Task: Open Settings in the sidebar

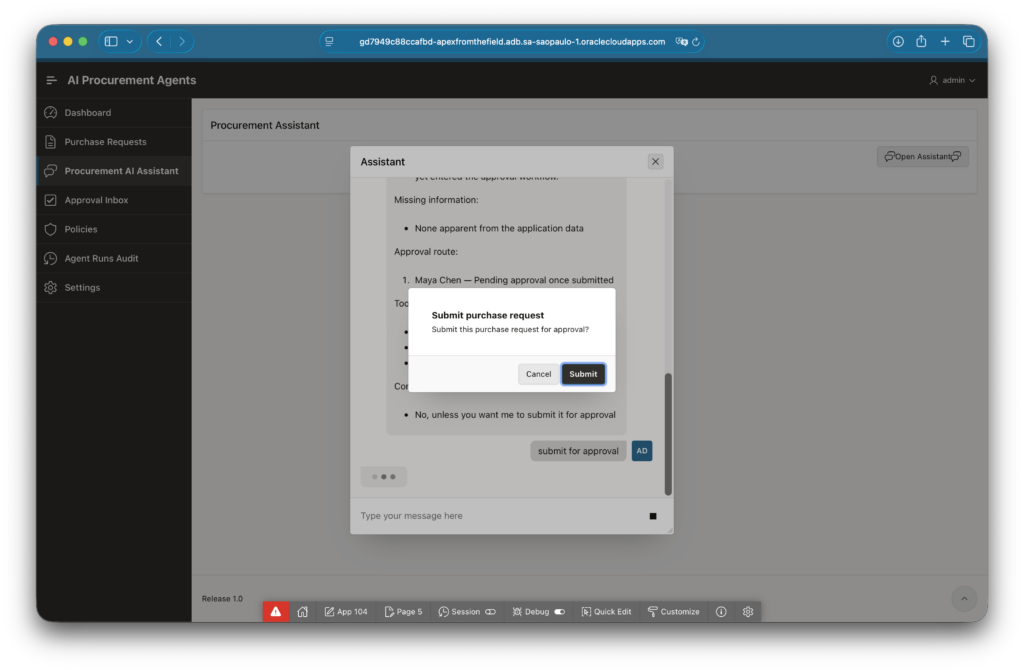Action: [114, 287]
